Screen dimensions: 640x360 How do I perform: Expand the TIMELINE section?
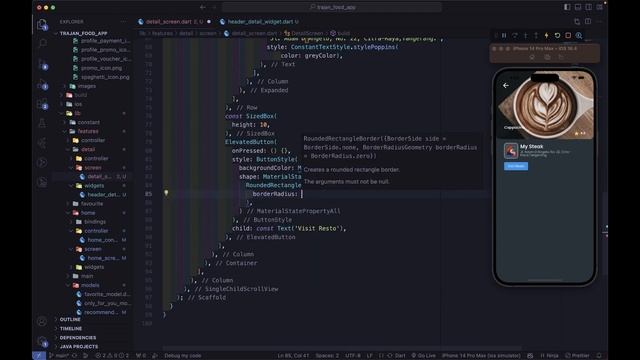(x=71, y=328)
